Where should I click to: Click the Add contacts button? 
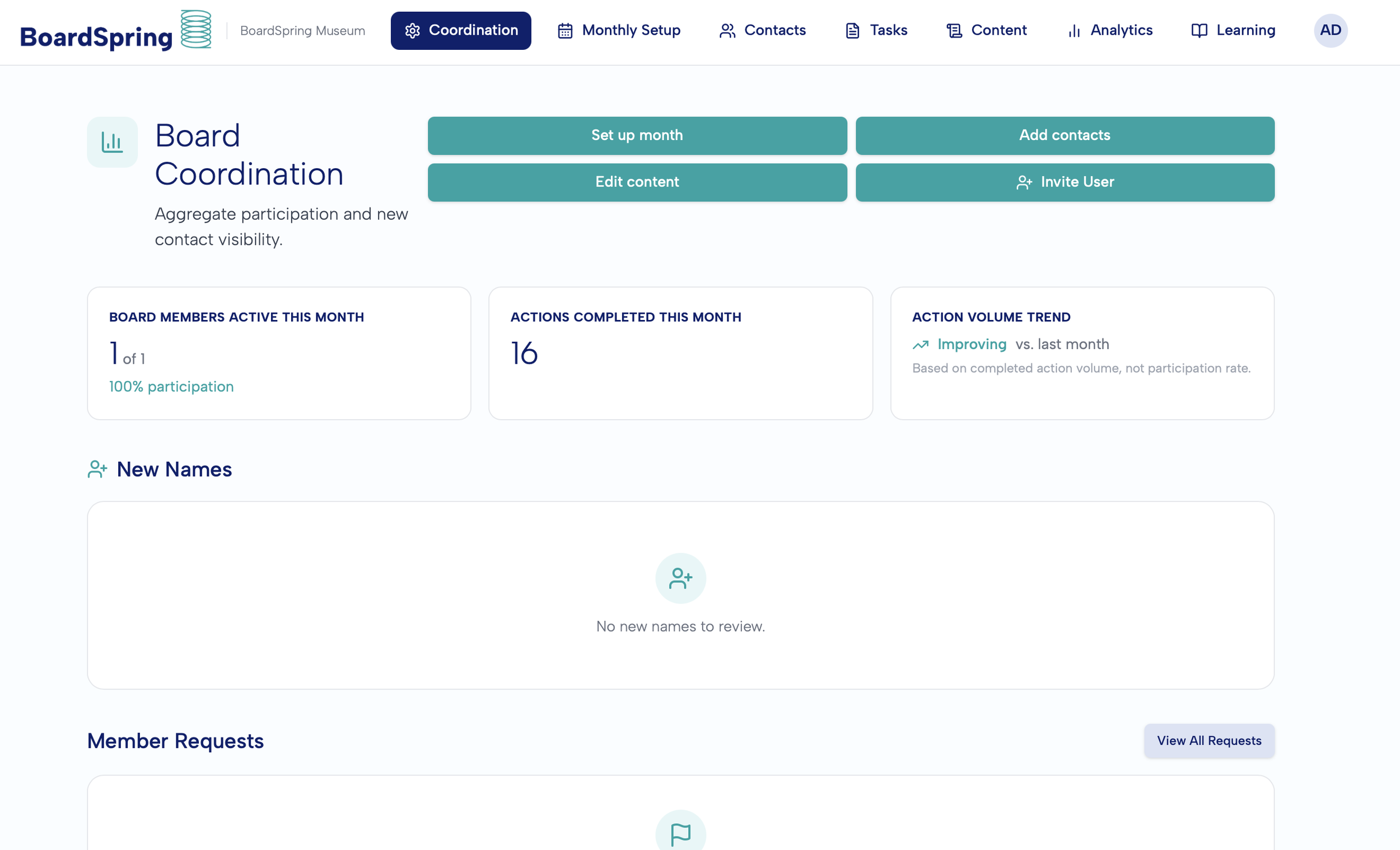[1065, 136]
